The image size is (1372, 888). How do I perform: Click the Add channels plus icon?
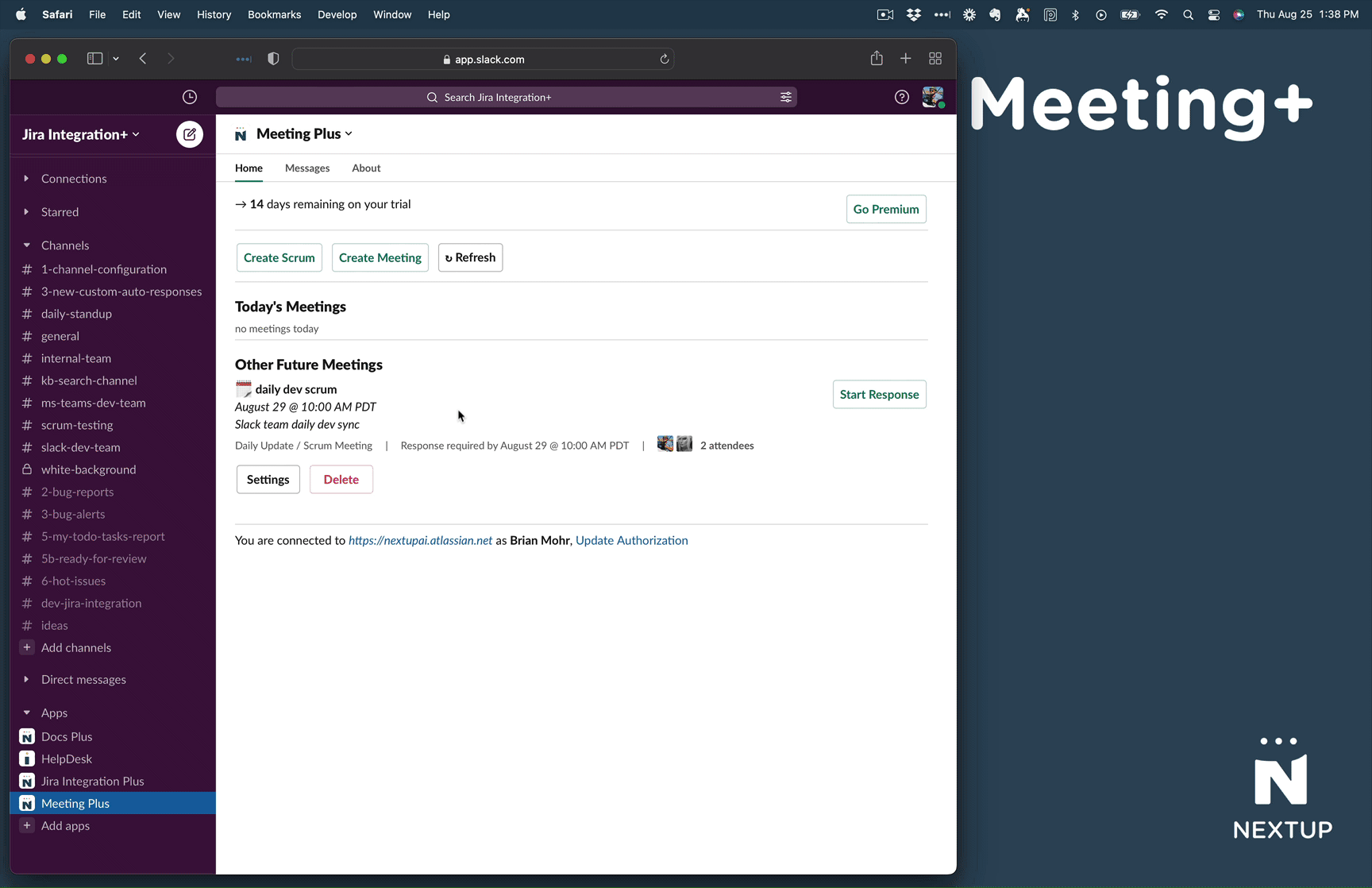[x=27, y=647]
